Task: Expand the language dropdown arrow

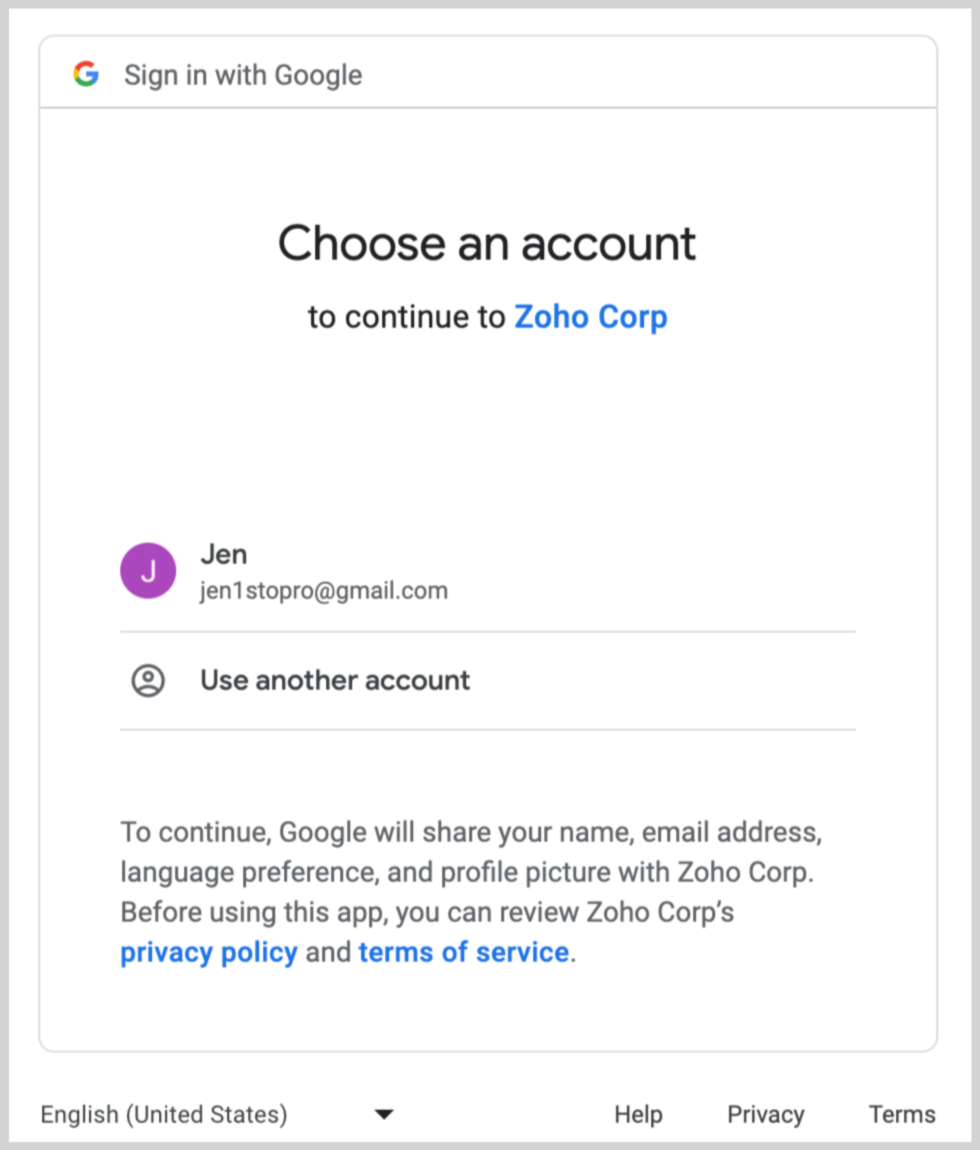Action: click(x=384, y=1114)
